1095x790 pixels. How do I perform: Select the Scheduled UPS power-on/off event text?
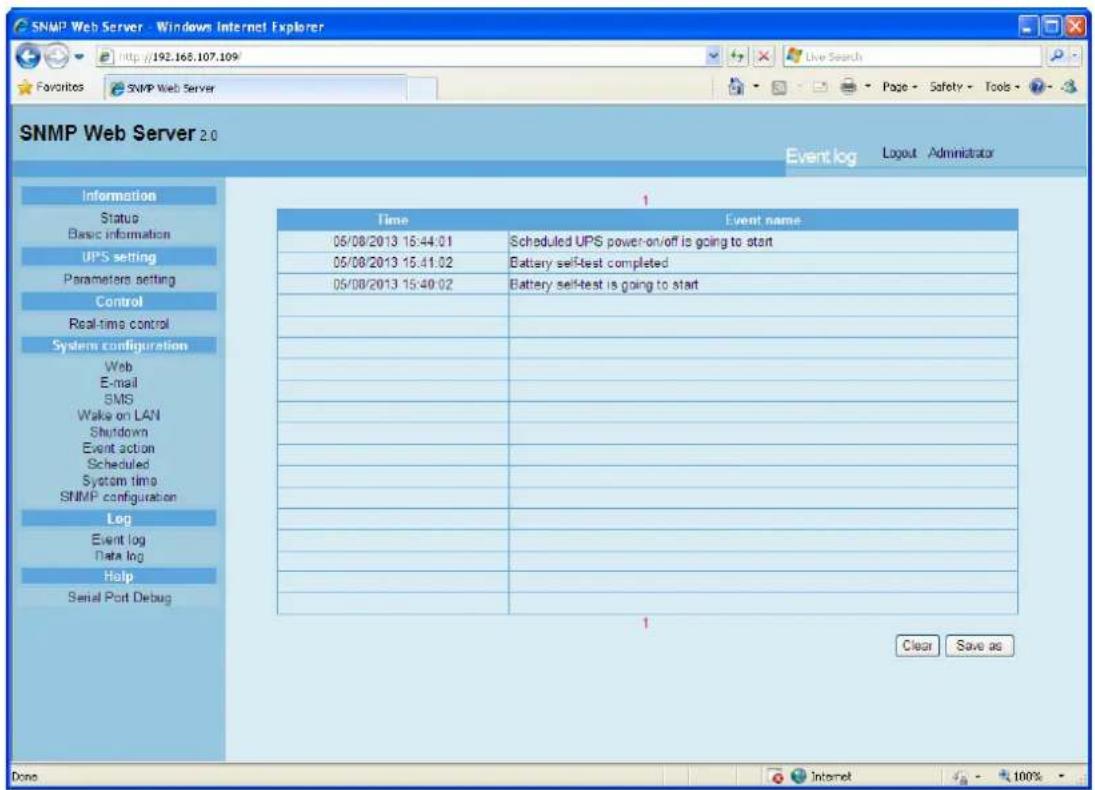(641, 242)
